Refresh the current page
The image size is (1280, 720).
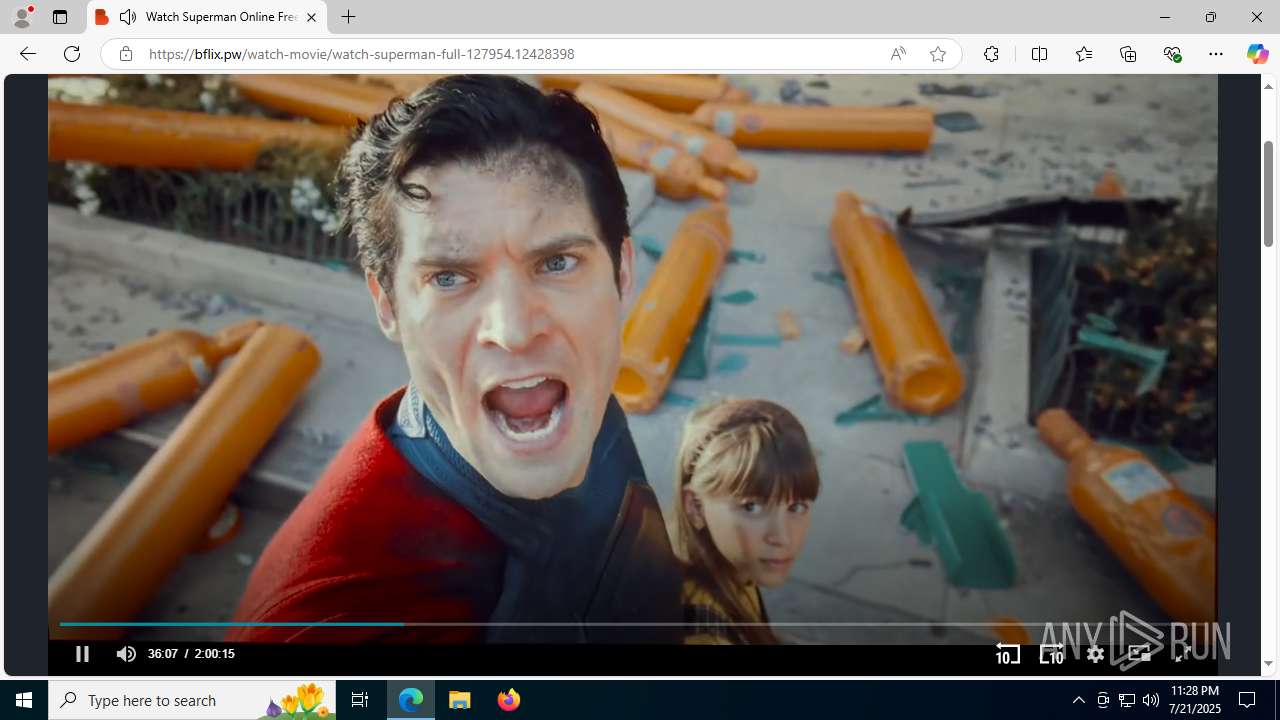[x=72, y=54]
